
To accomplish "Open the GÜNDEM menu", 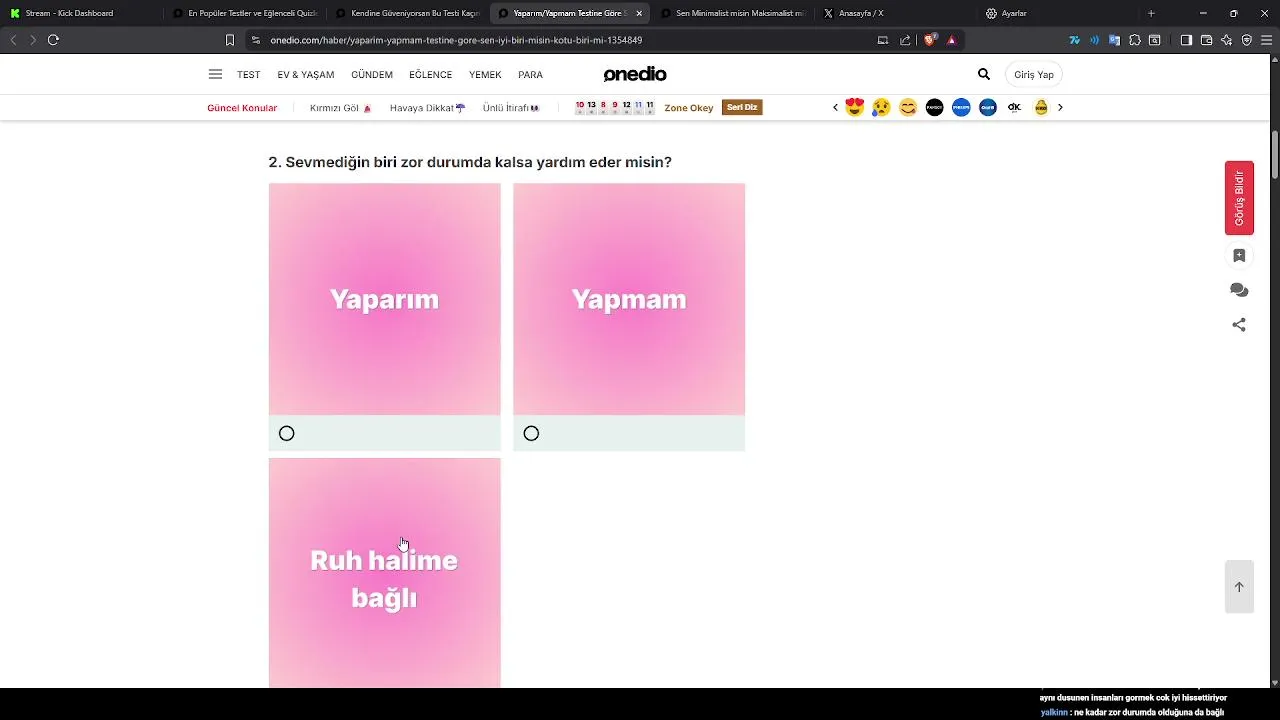I will pyautogui.click(x=372, y=75).
